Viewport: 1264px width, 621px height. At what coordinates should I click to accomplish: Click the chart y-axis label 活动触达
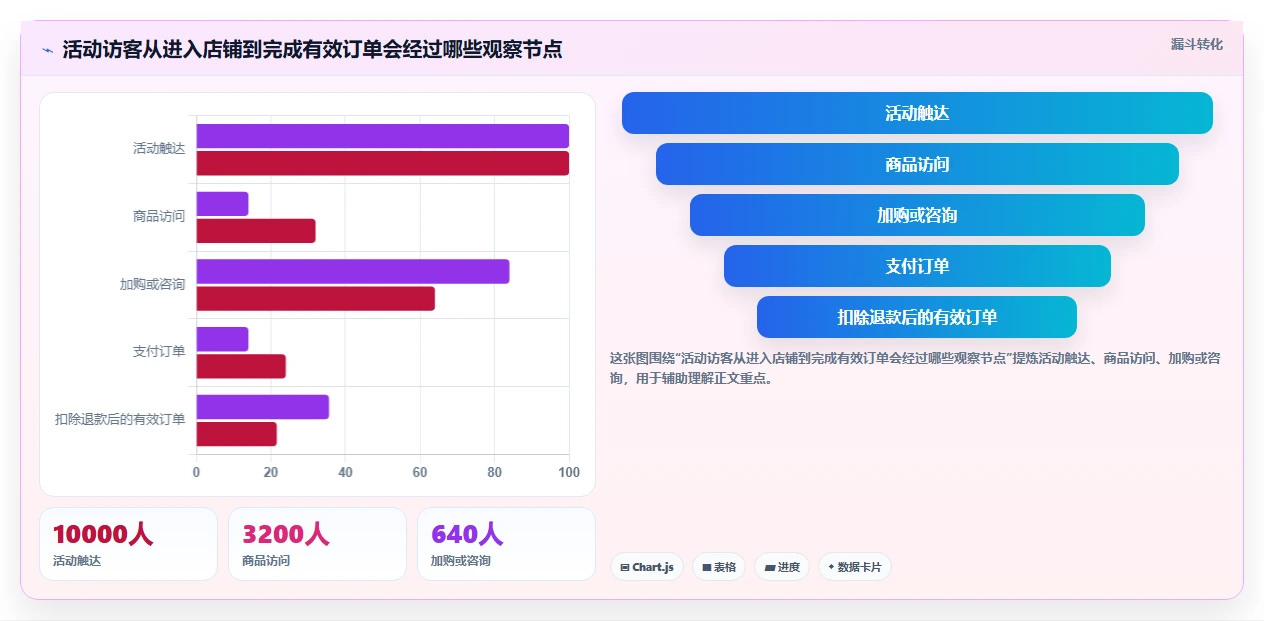coord(159,149)
